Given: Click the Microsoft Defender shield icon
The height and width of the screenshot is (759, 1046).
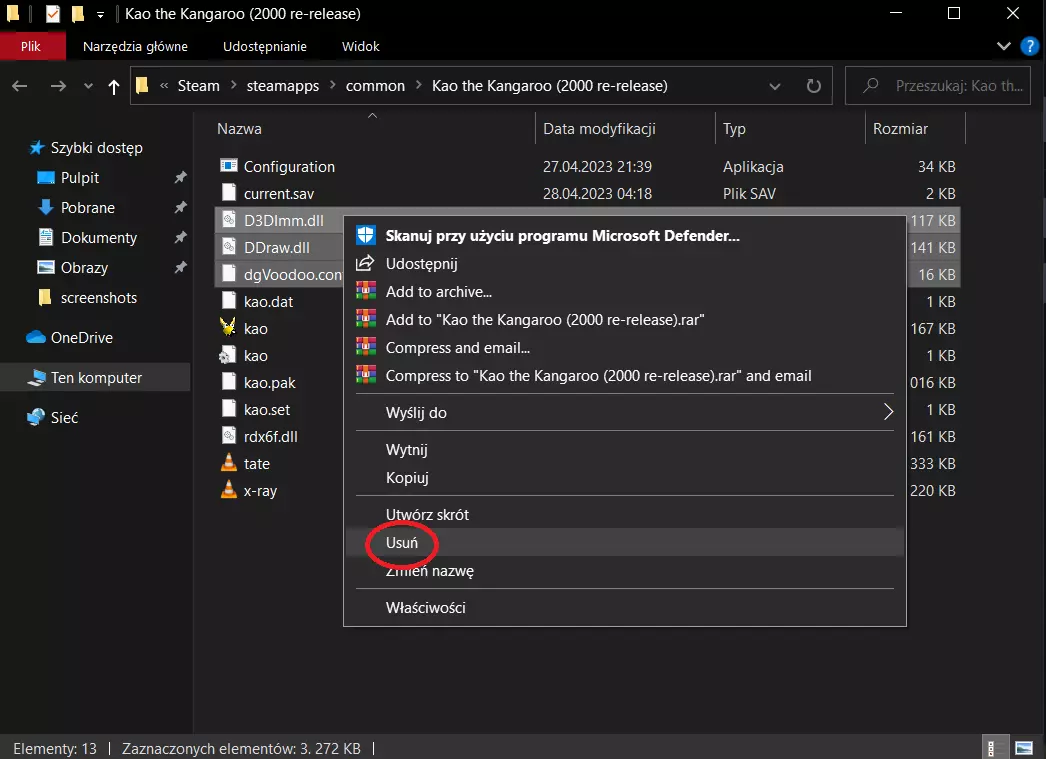Looking at the screenshot, I should [x=366, y=236].
